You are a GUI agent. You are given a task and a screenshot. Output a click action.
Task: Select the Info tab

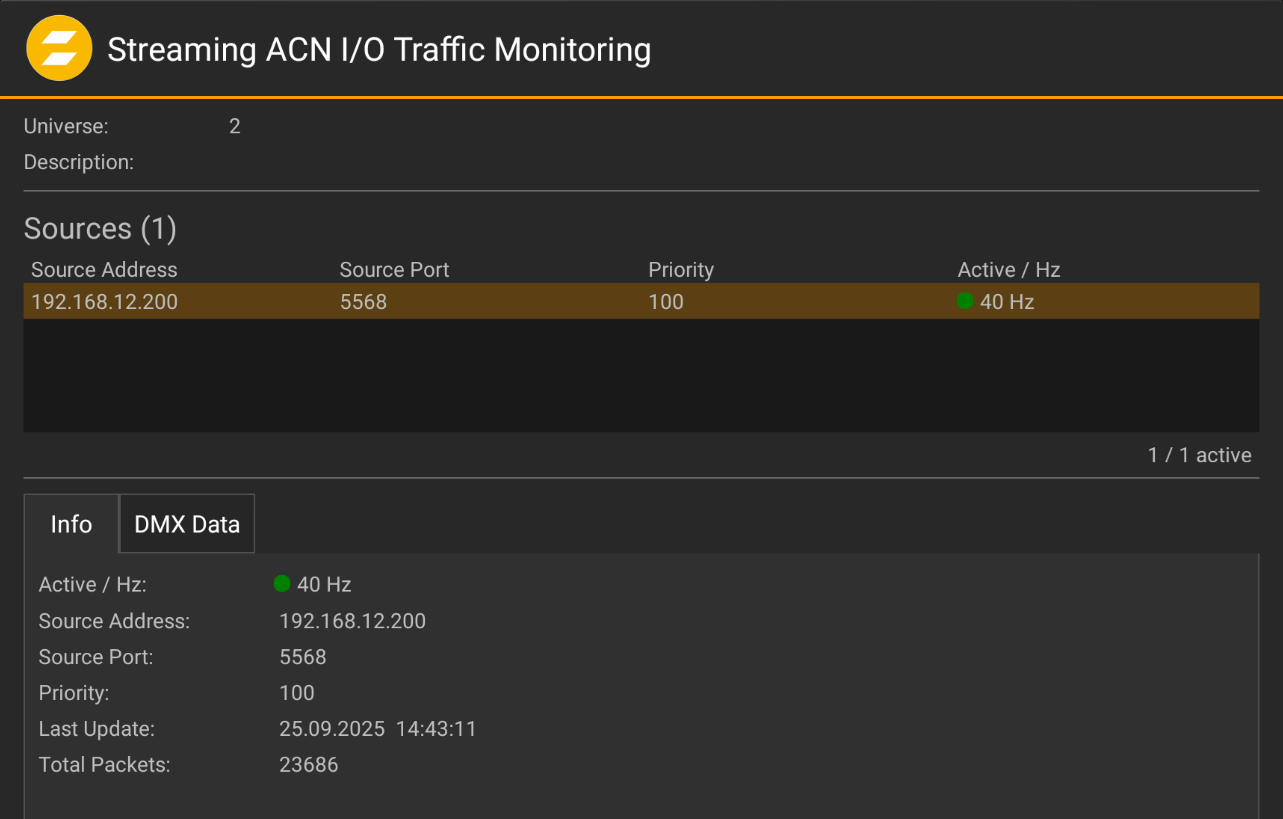[x=71, y=523]
